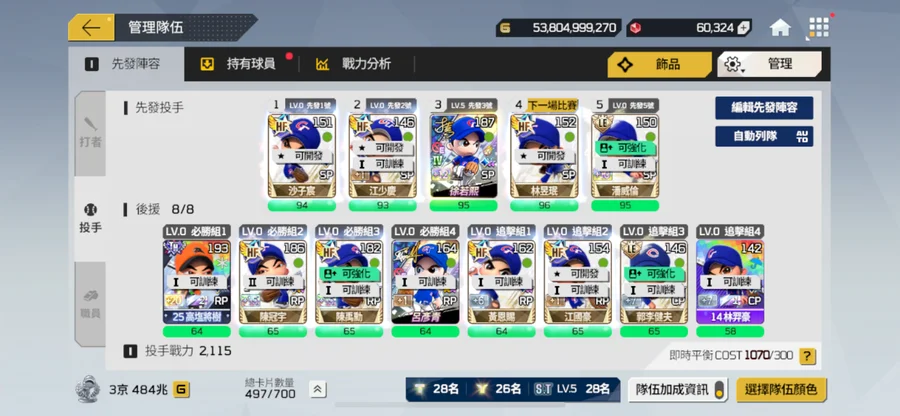Toggle 自動列隊 AUTO lineup
The image size is (900, 416).
click(764, 136)
